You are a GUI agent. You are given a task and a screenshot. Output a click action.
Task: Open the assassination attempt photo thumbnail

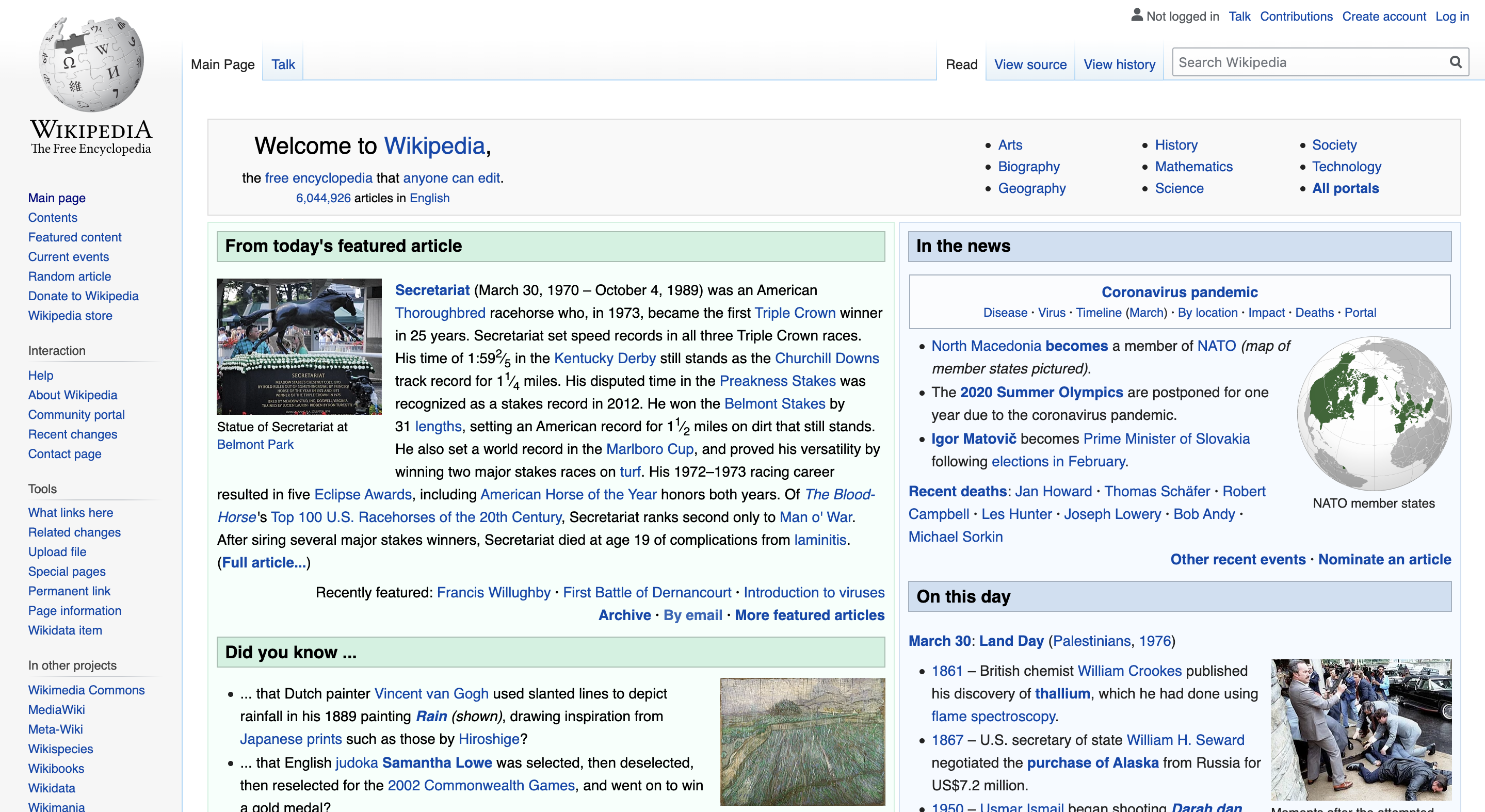coord(1361,729)
